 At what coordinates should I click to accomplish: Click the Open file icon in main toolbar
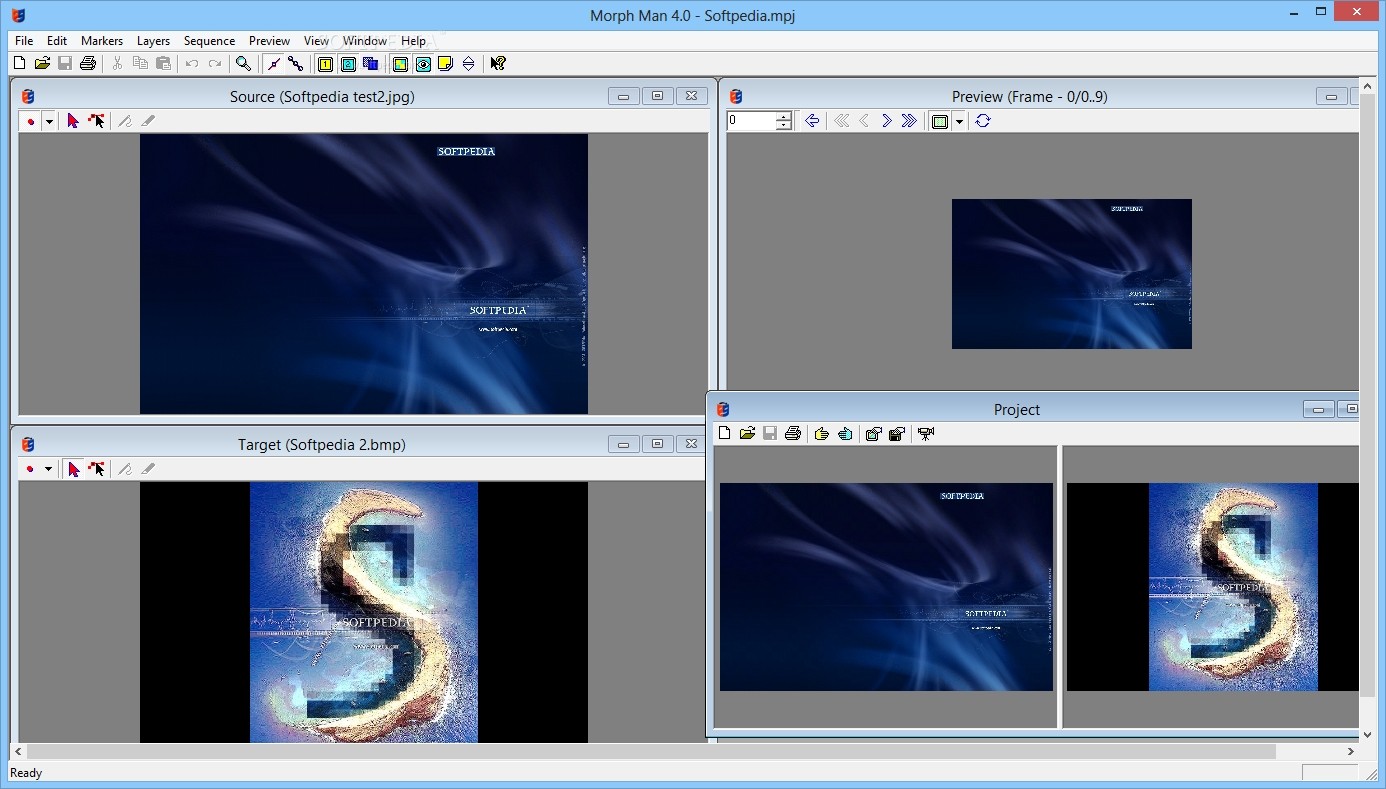(42, 63)
